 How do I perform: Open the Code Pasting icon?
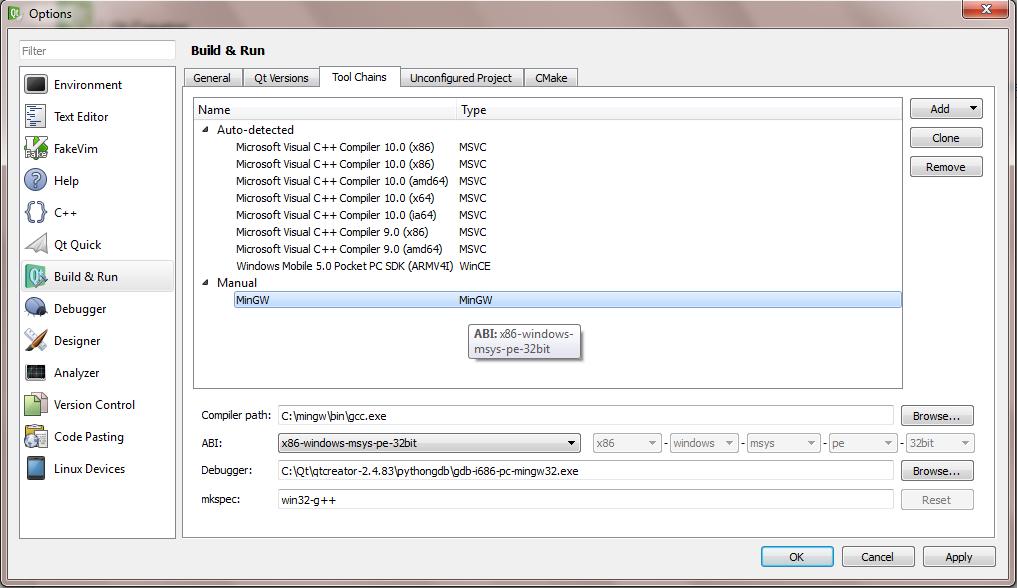coord(36,436)
